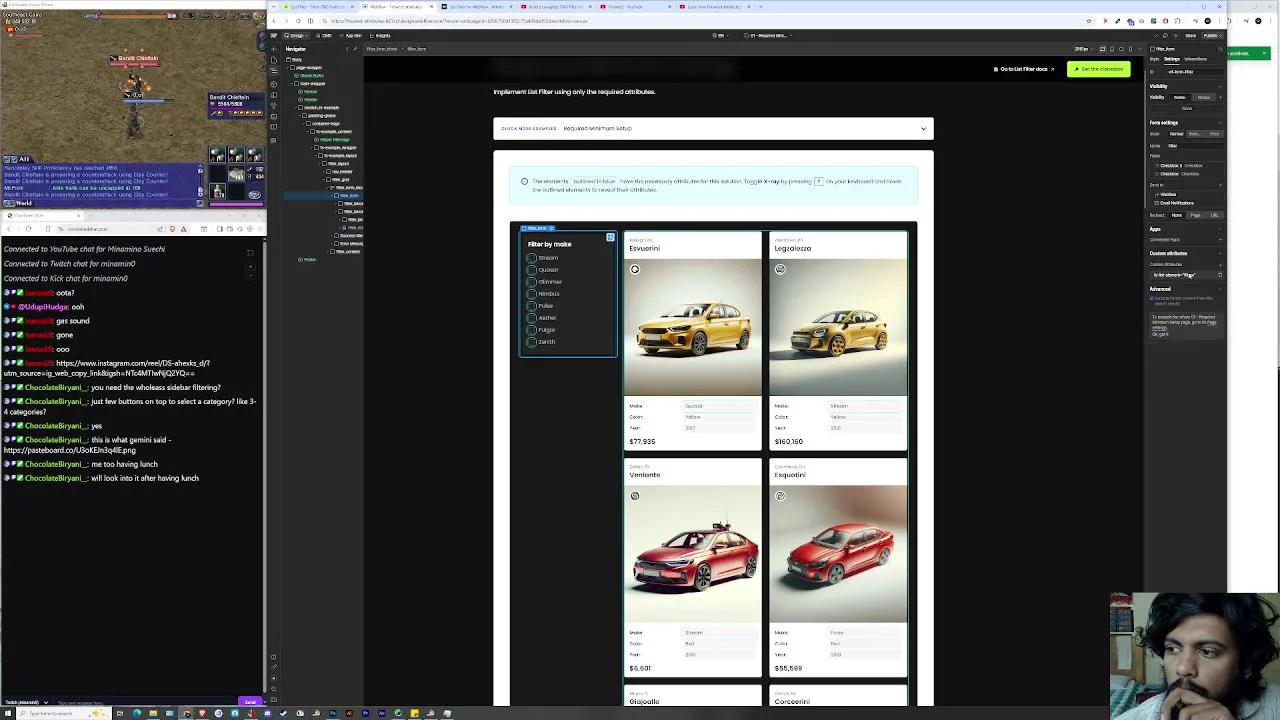Open the Insights tab in Webflow top bar
The width and height of the screenshot is (1280, 720).
point(381,35)
